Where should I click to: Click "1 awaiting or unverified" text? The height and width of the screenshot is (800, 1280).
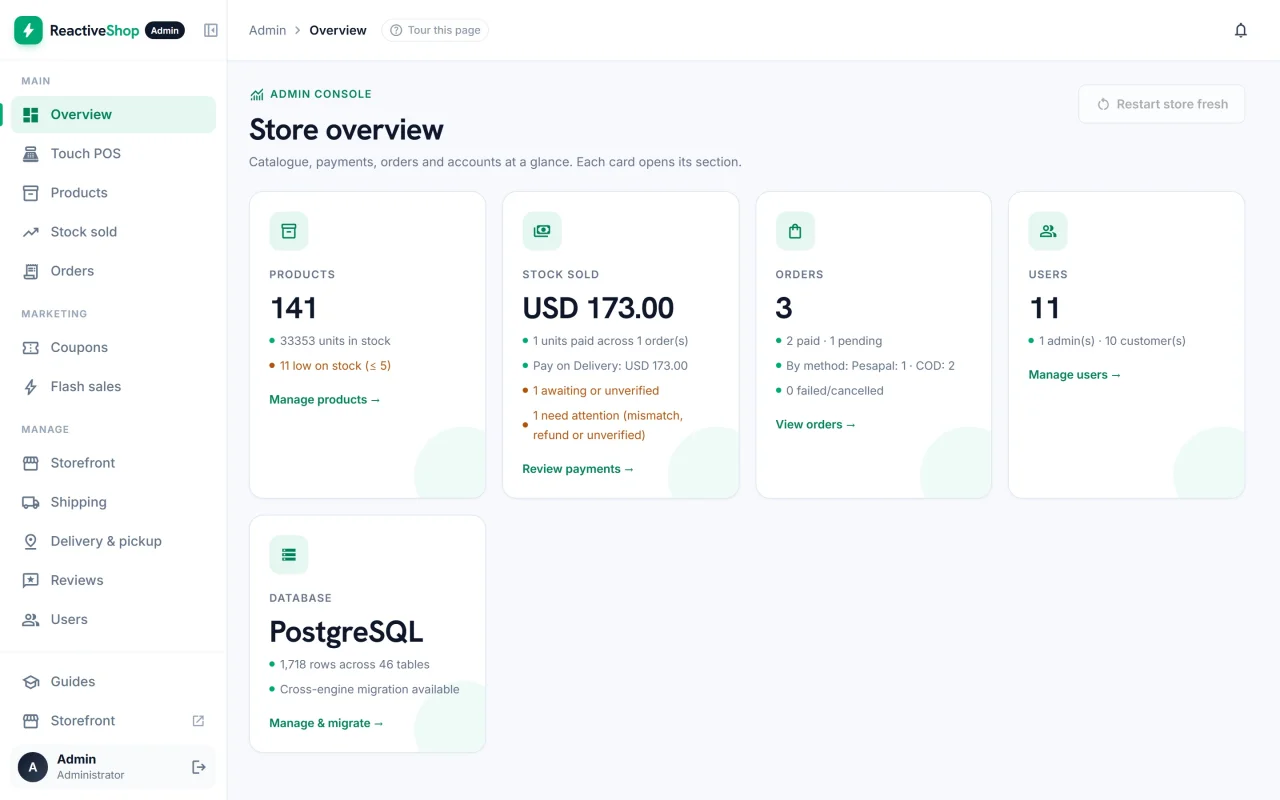coord(596,391)
